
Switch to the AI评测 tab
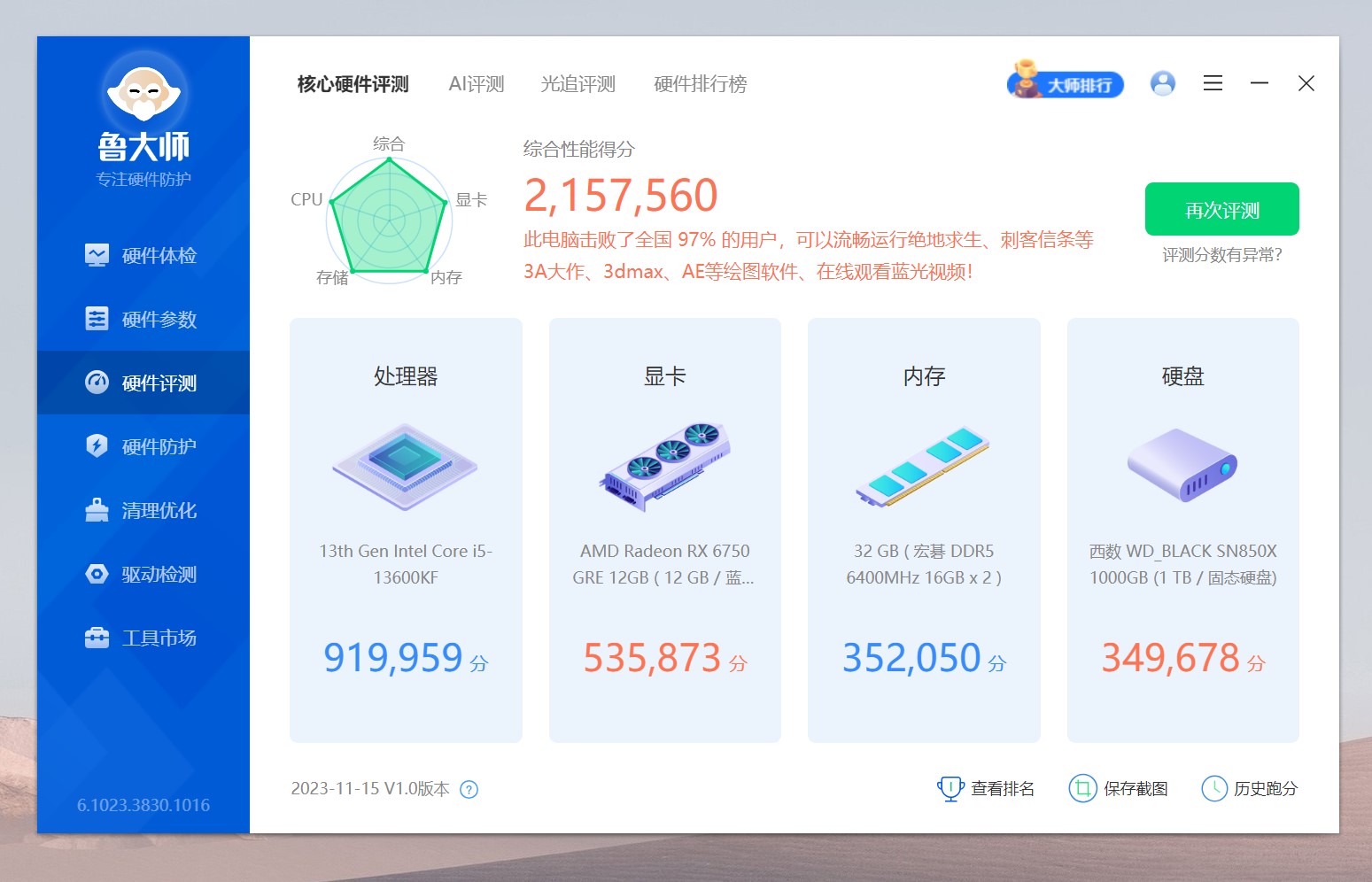pos(477,84)
